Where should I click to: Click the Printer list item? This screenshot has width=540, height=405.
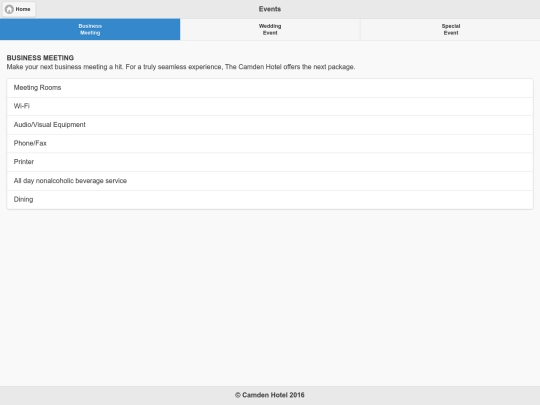[x=270, y=162]
